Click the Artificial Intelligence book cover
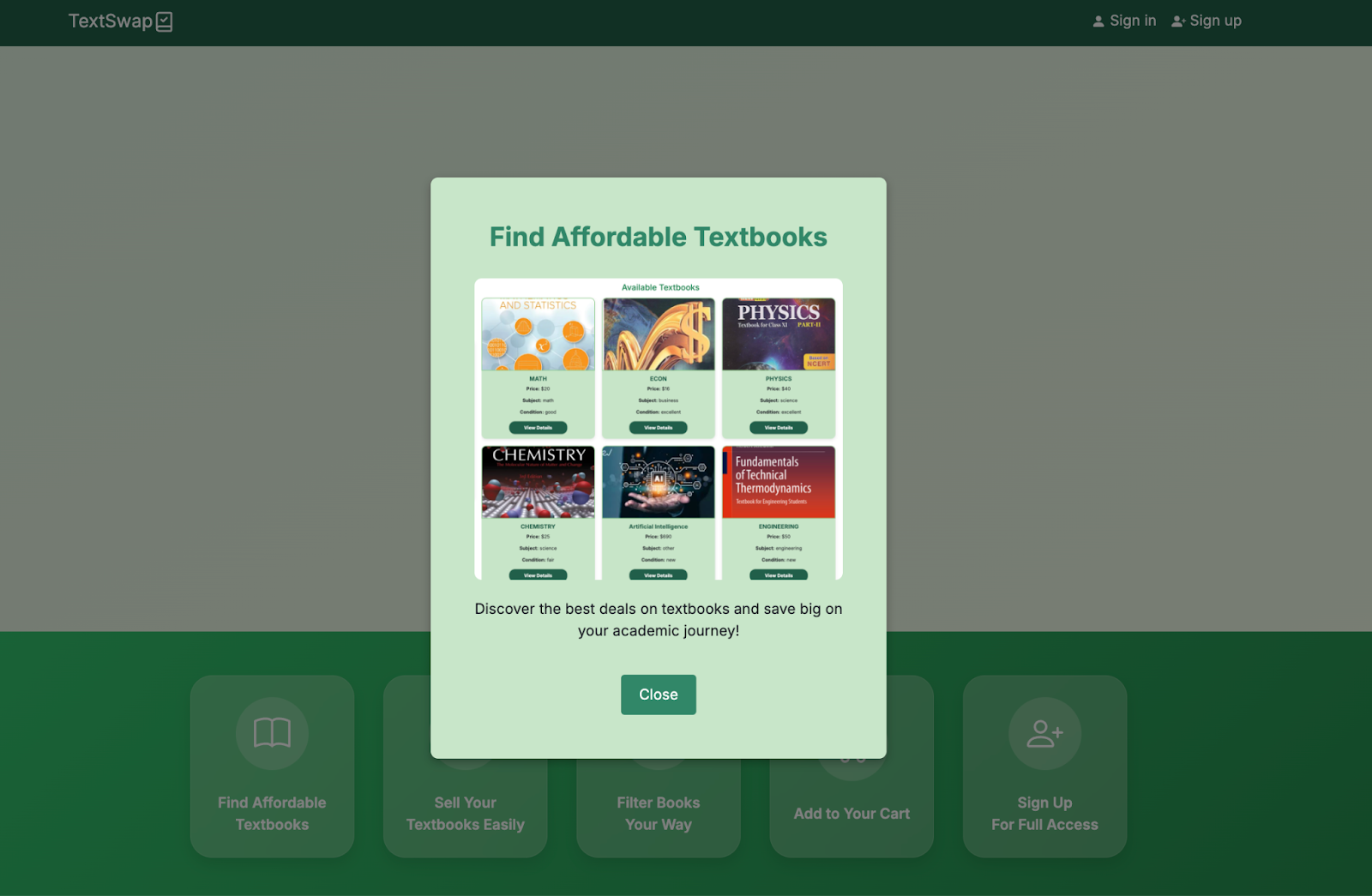 pos(658,482)
